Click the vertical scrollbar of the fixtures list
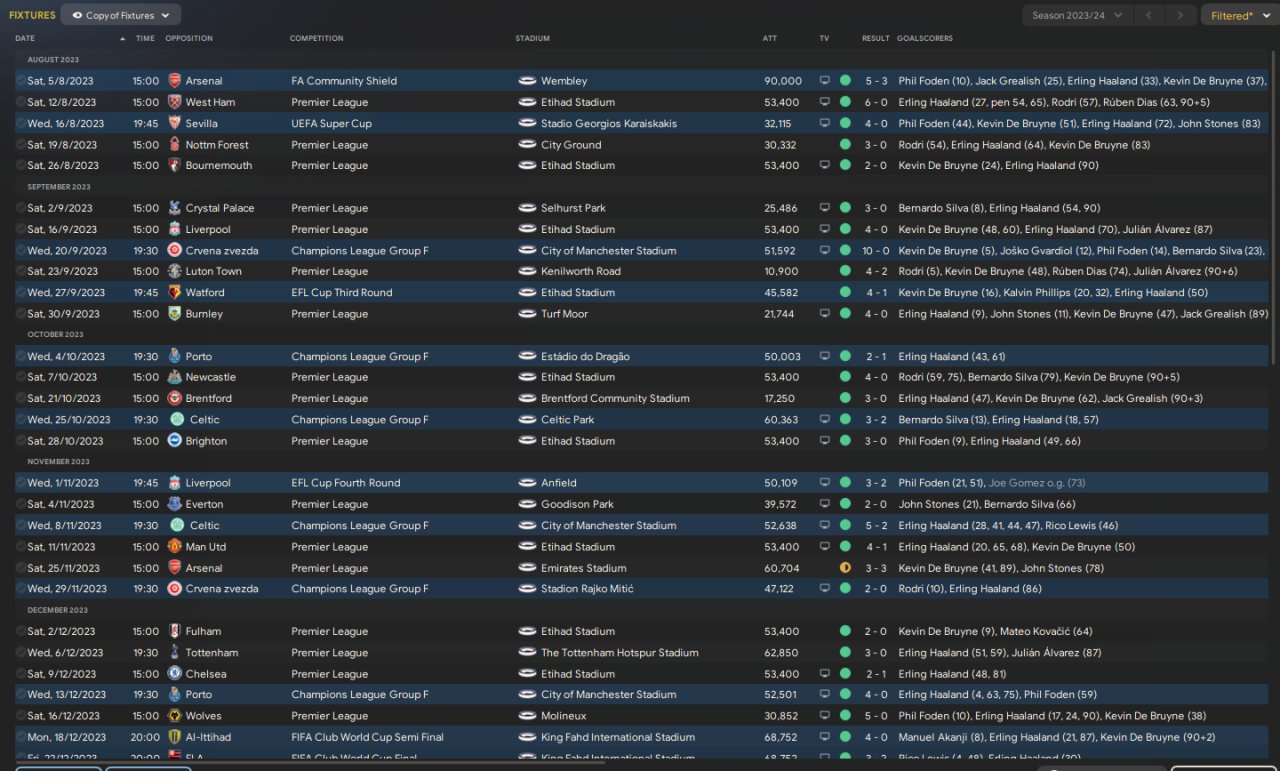The height and width of the screenshot is (771, 1280). (x=1274, y=208)
